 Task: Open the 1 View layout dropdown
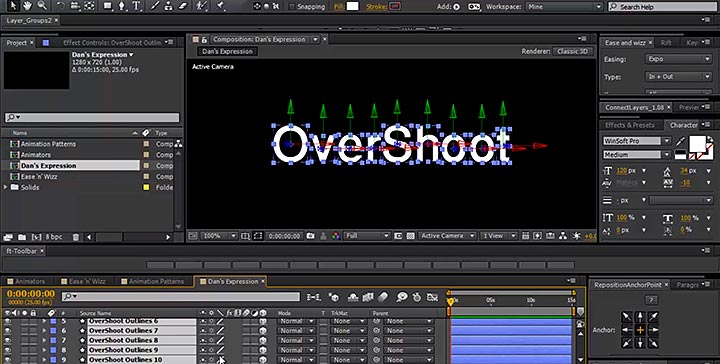click(x=498, y=236)
